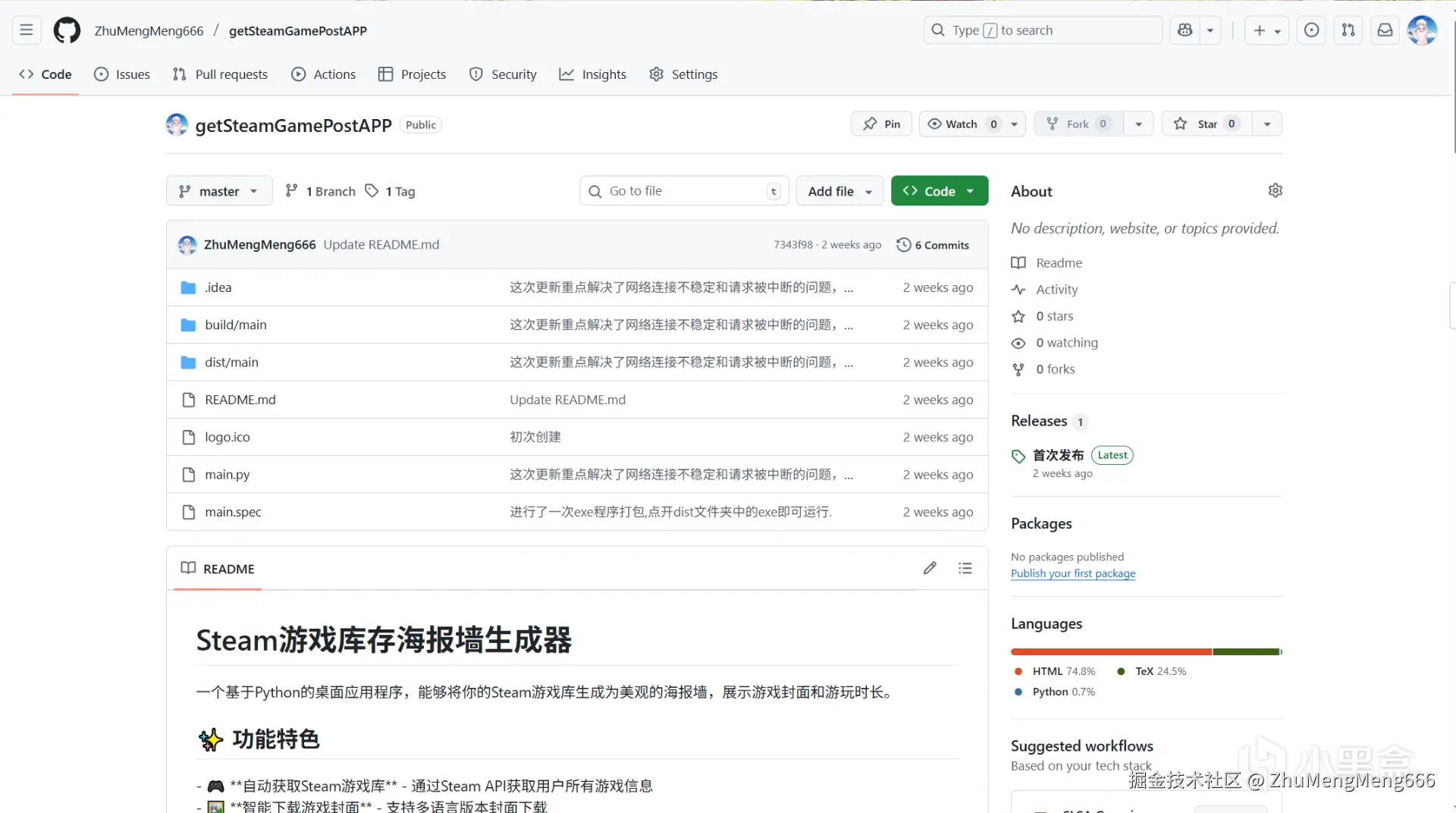Image resolution: width=1456 pixels, height=813 pixels.
Task: Open the Copilot chat icon
Action: pyautogui.click(x=1185, y=30)
